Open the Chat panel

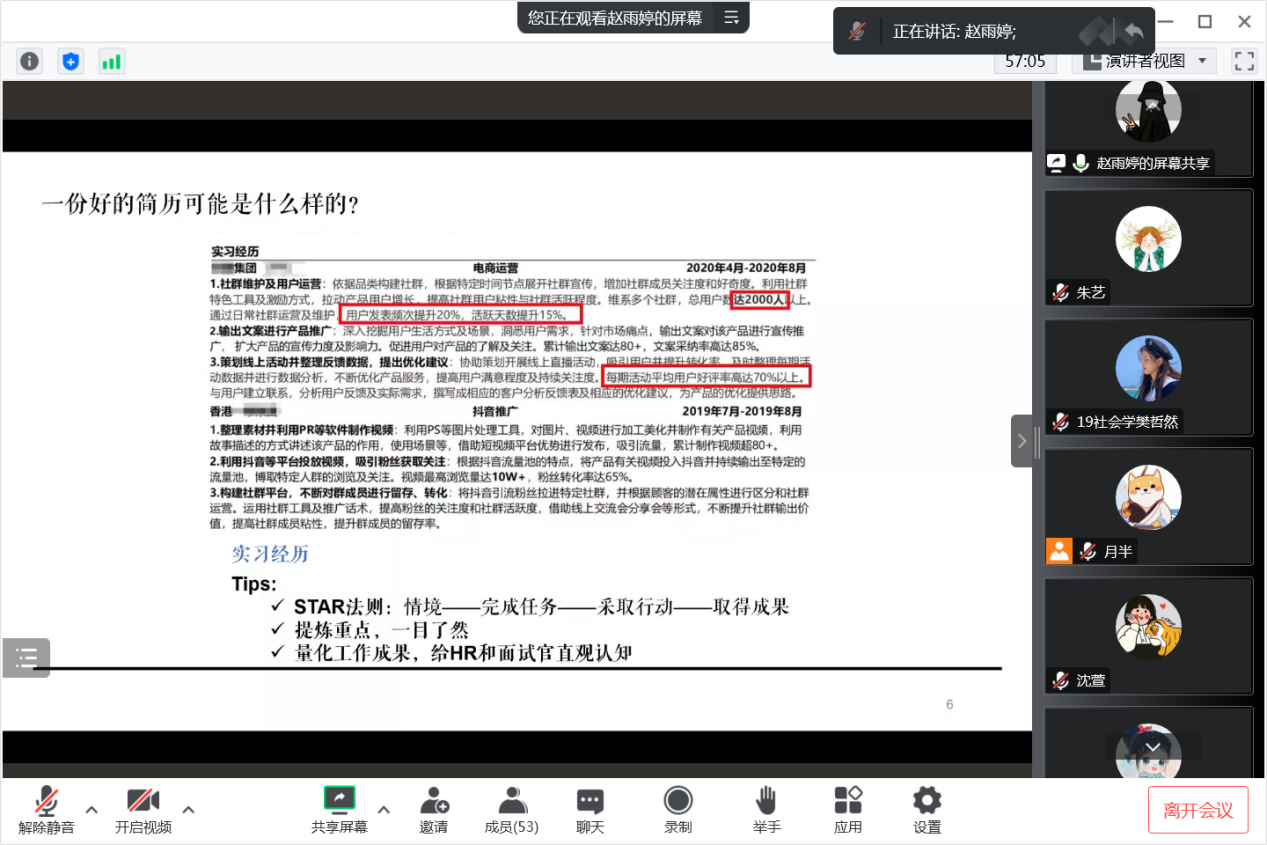(x=590, y=810)
